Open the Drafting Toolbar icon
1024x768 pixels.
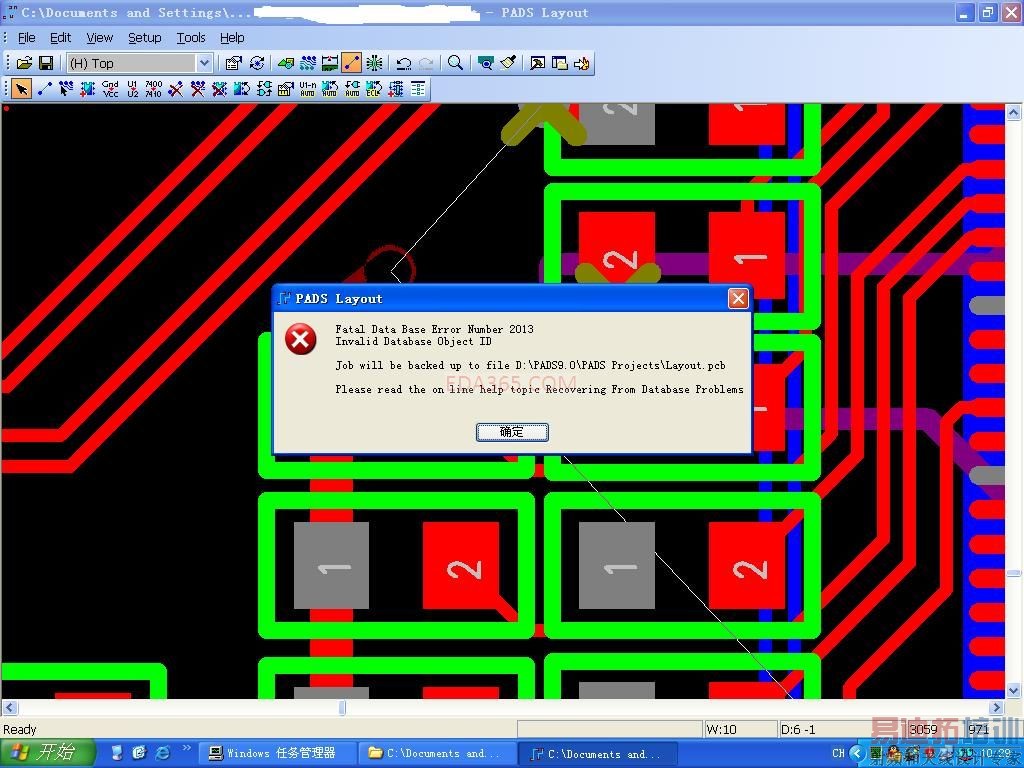coord(285,63)
